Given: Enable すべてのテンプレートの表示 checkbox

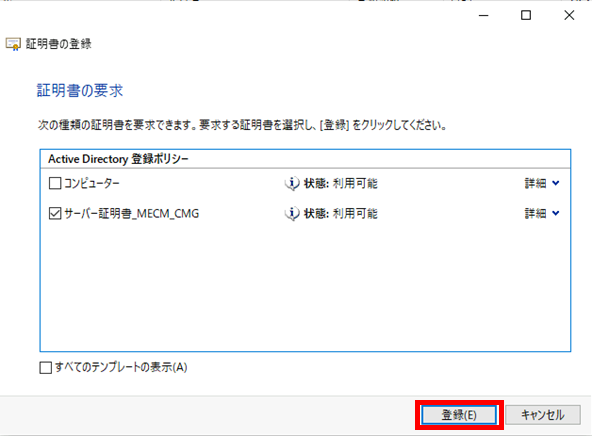Looking at the screenshot, I should (x=46, y=367).
